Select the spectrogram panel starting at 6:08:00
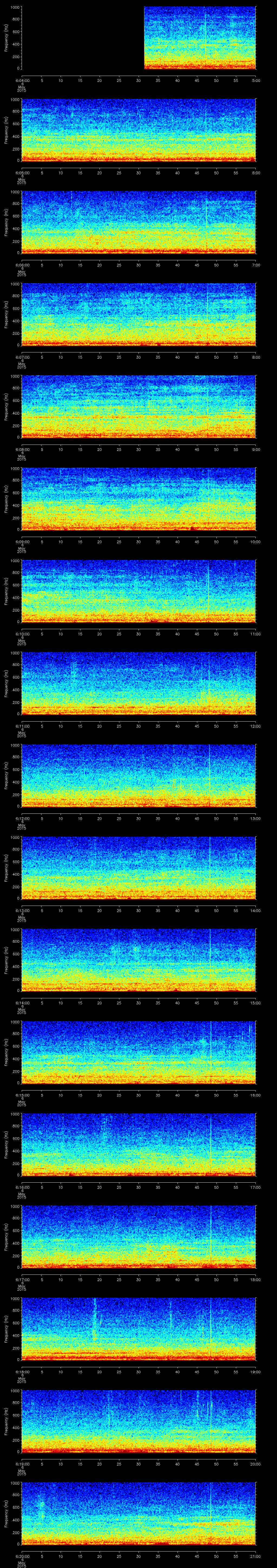This screenshot has width=277, height=1568. [139, 407]
